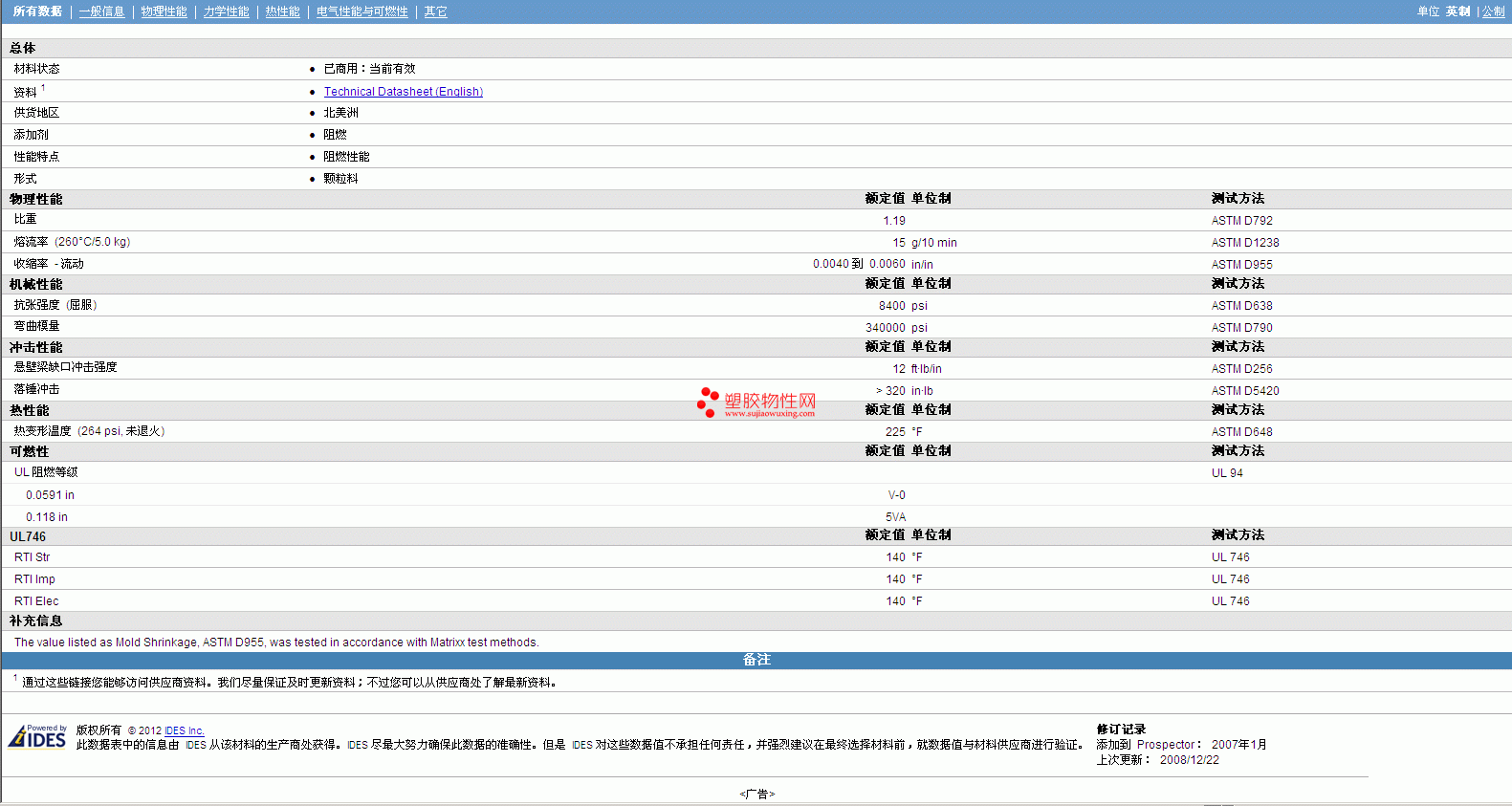Click the RTI Imp row label
The image size is (1512, 806).
34,579
